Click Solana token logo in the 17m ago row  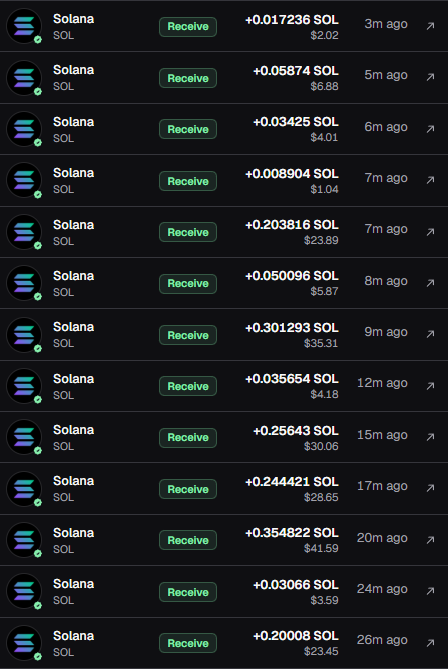24,489
